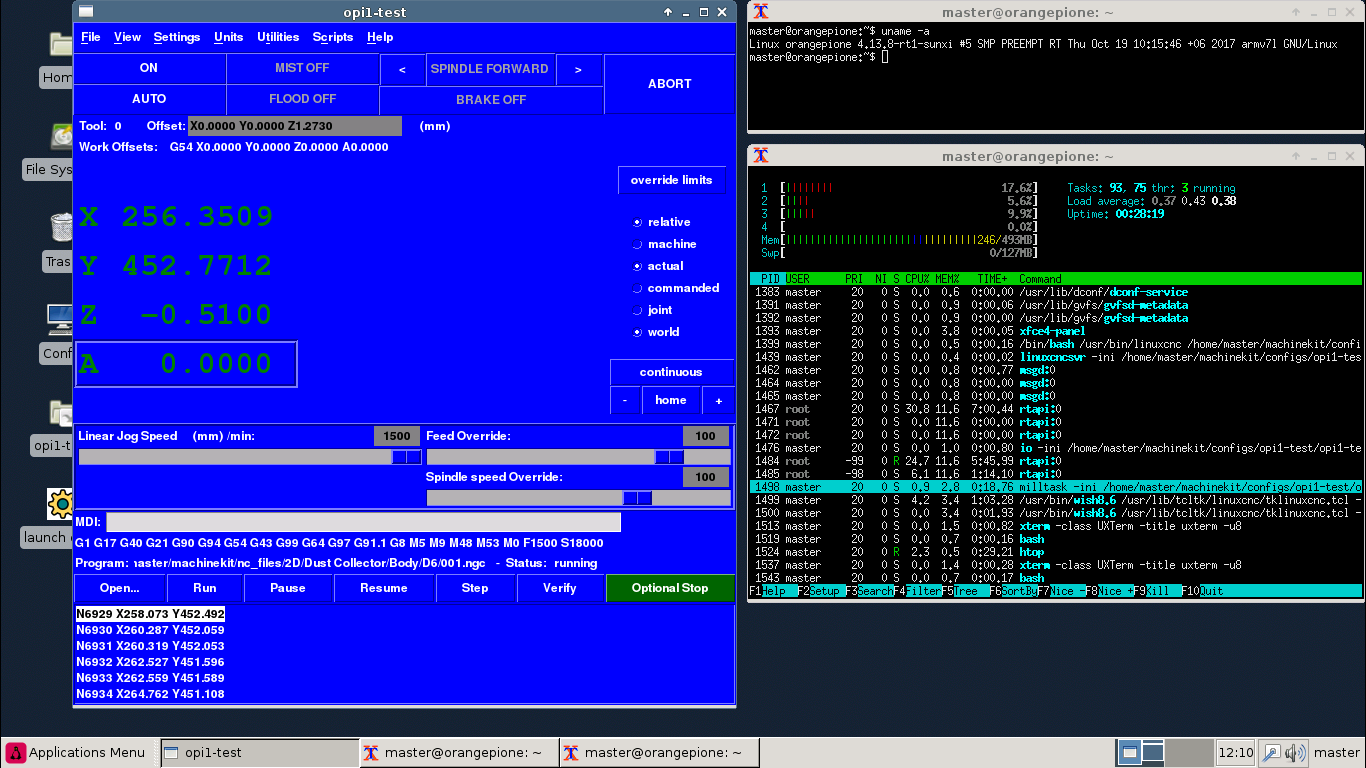Screen dimensions: 1366x768
Task: Open the File menu
Action: point(91,37)
